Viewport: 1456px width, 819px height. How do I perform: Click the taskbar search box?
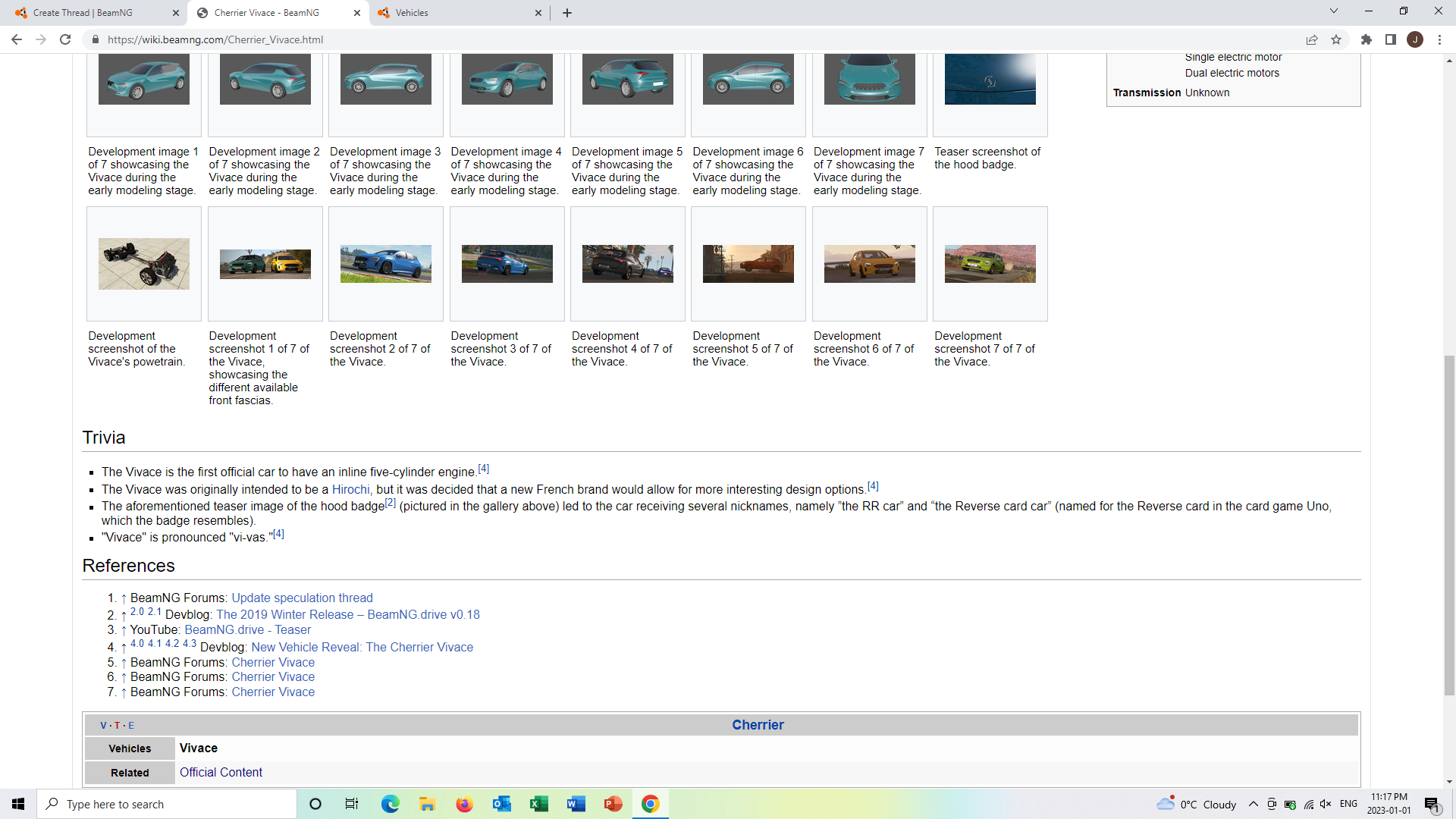point(167,804)
